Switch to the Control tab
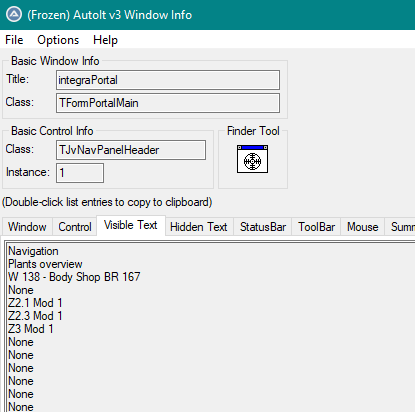Screen dimensions: 415x412 (75, 227)
